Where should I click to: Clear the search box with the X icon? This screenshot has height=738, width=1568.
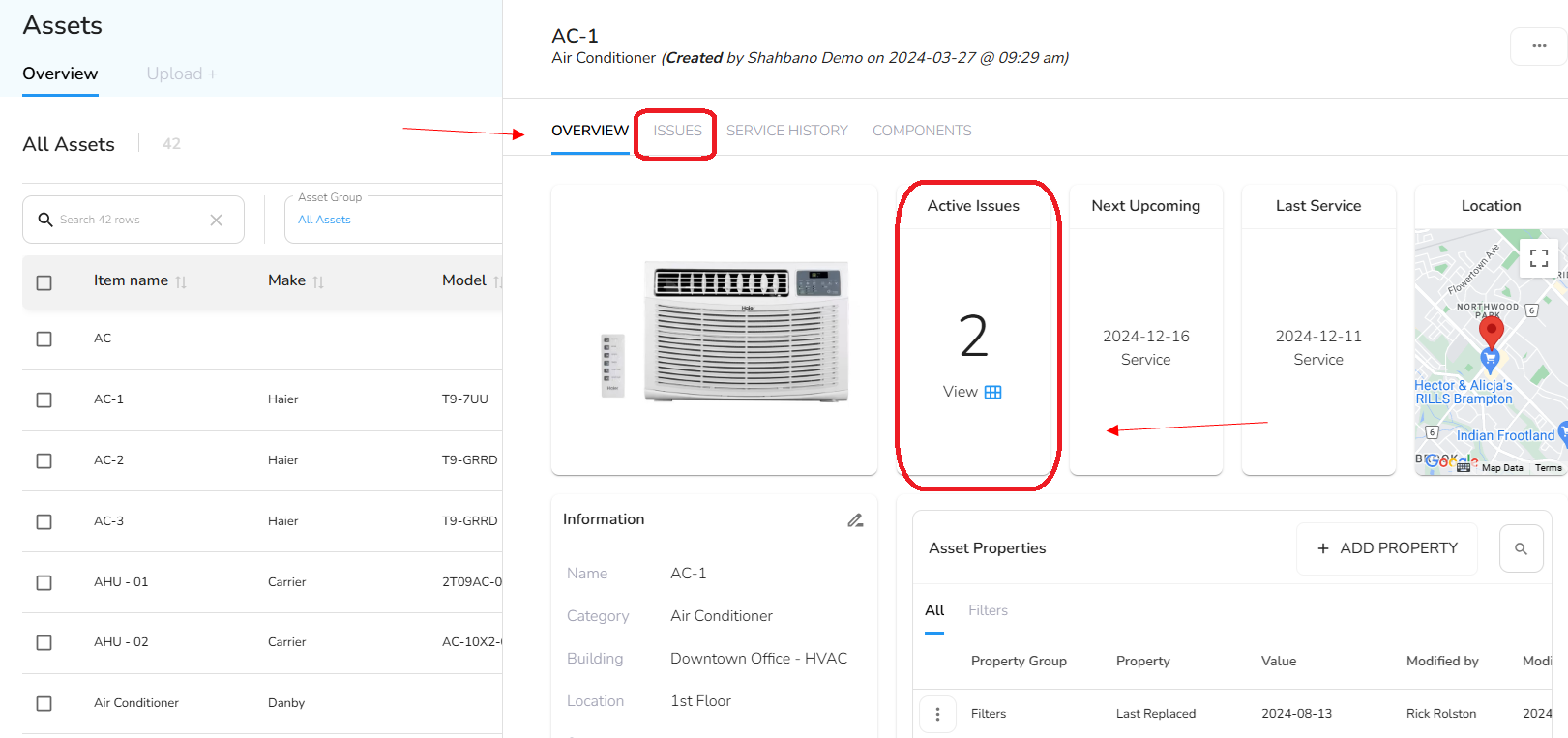[x=216, y=220]
